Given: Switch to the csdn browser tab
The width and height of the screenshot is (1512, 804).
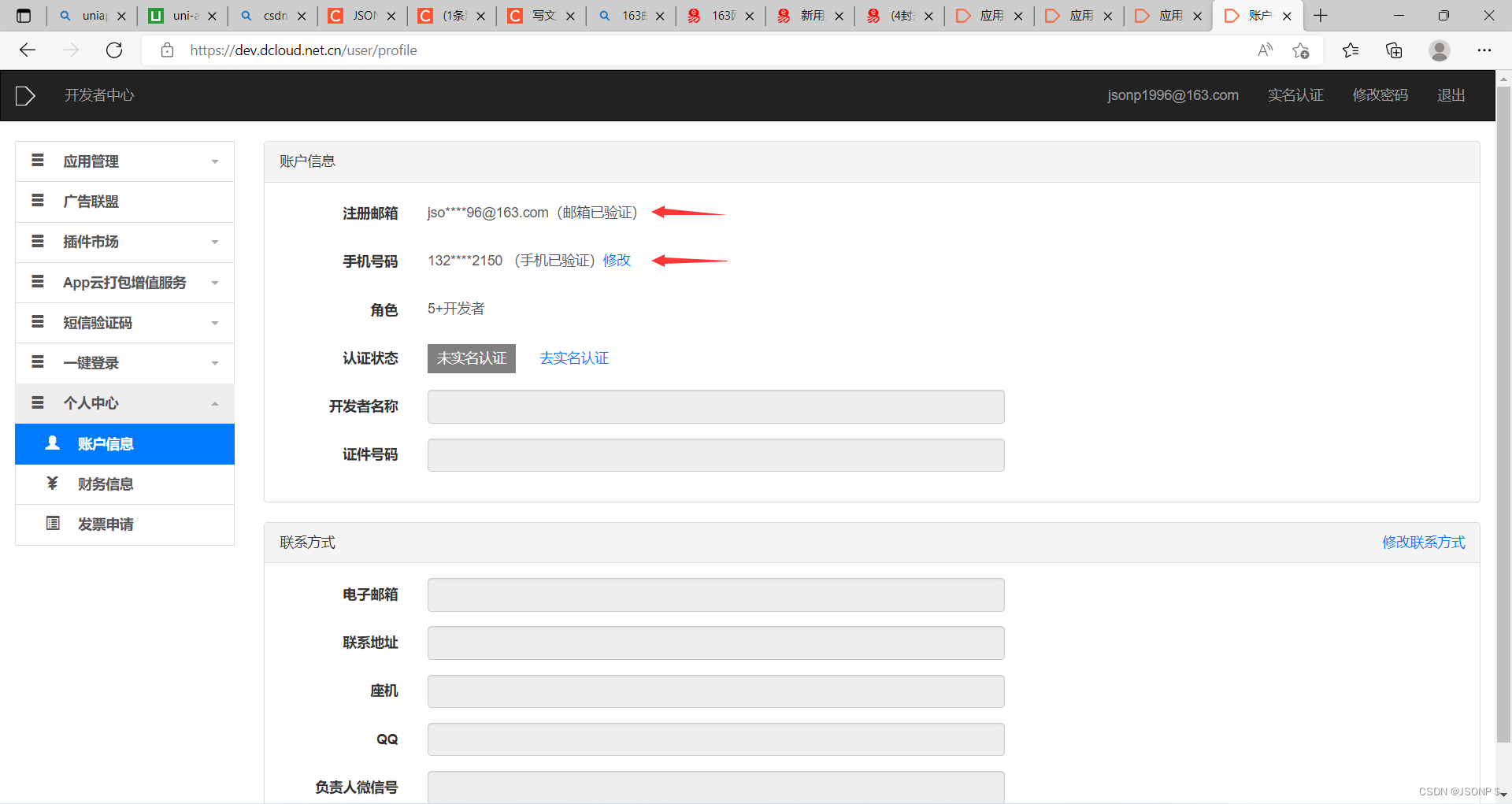Looking at the screenshot, I should [x=272, y=16].
